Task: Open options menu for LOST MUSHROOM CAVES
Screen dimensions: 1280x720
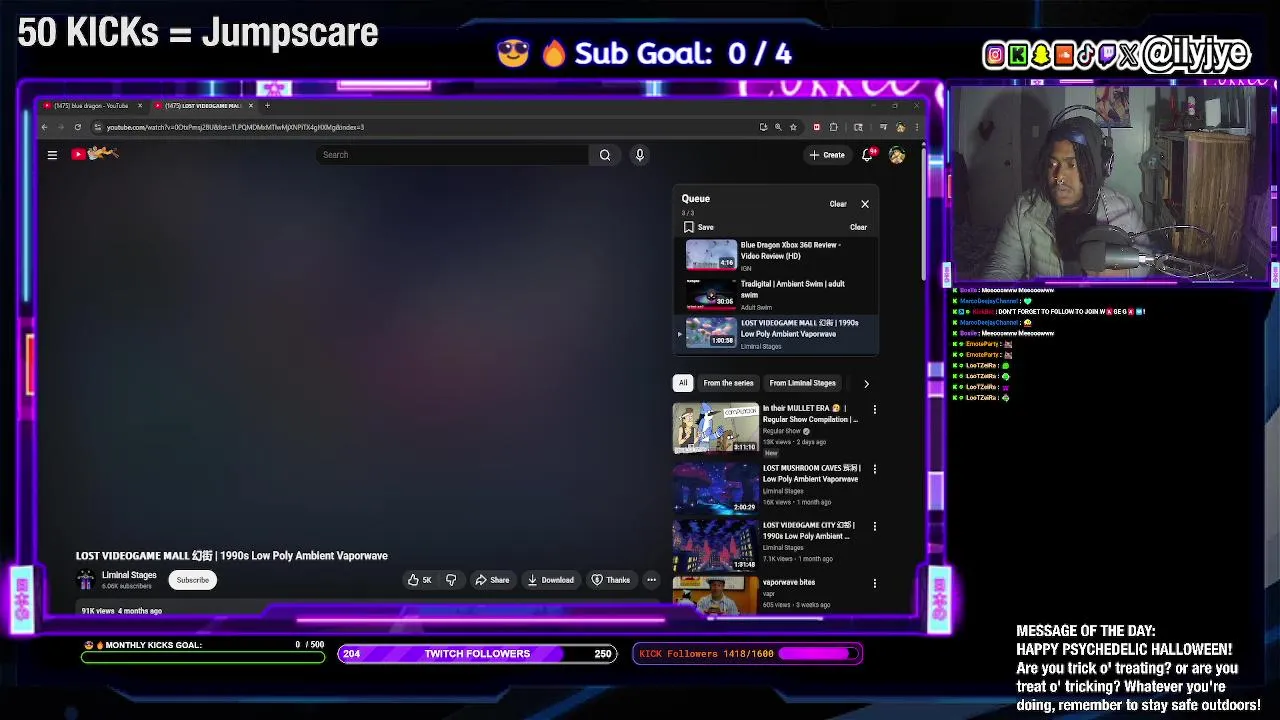Action: click(875, 468)
